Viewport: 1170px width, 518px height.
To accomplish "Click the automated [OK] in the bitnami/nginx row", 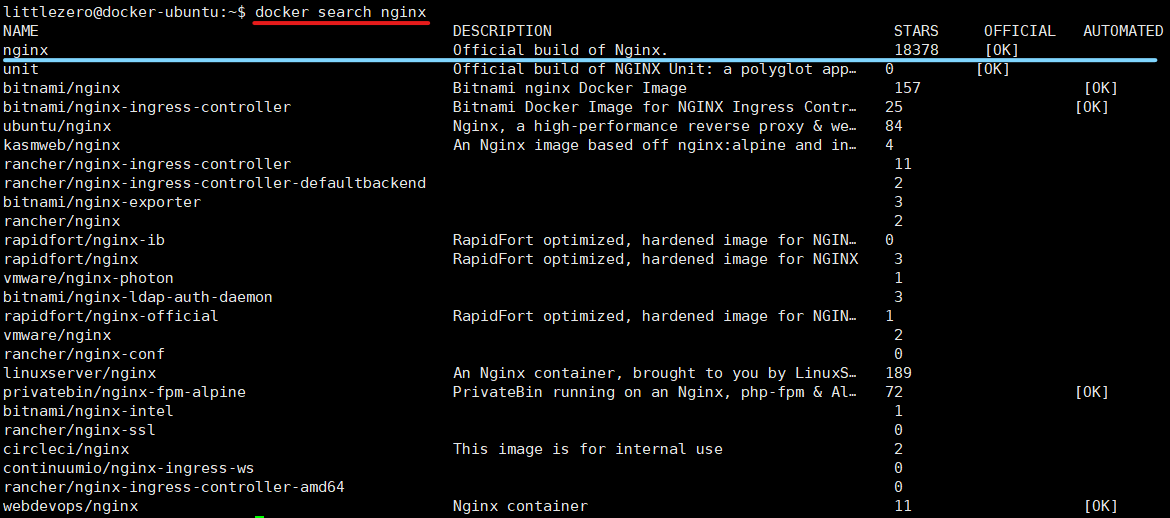I will [1101, 88].
